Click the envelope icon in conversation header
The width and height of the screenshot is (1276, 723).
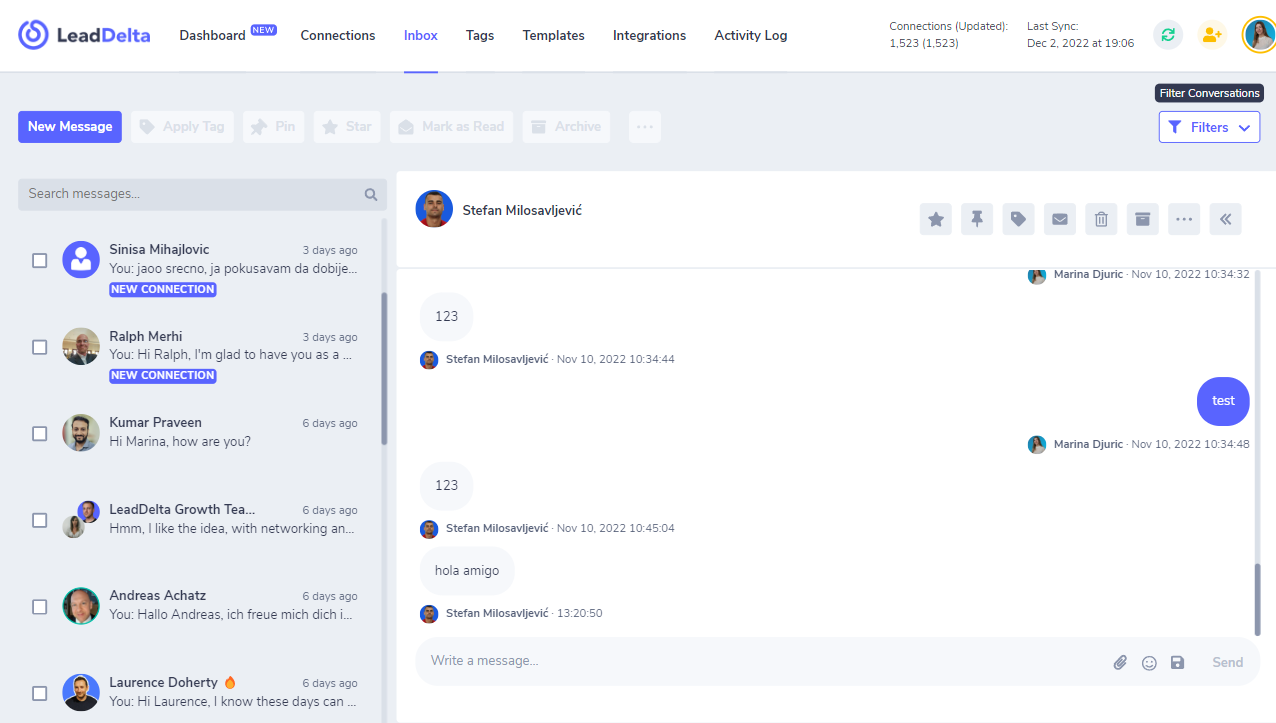coord(1060,219)
